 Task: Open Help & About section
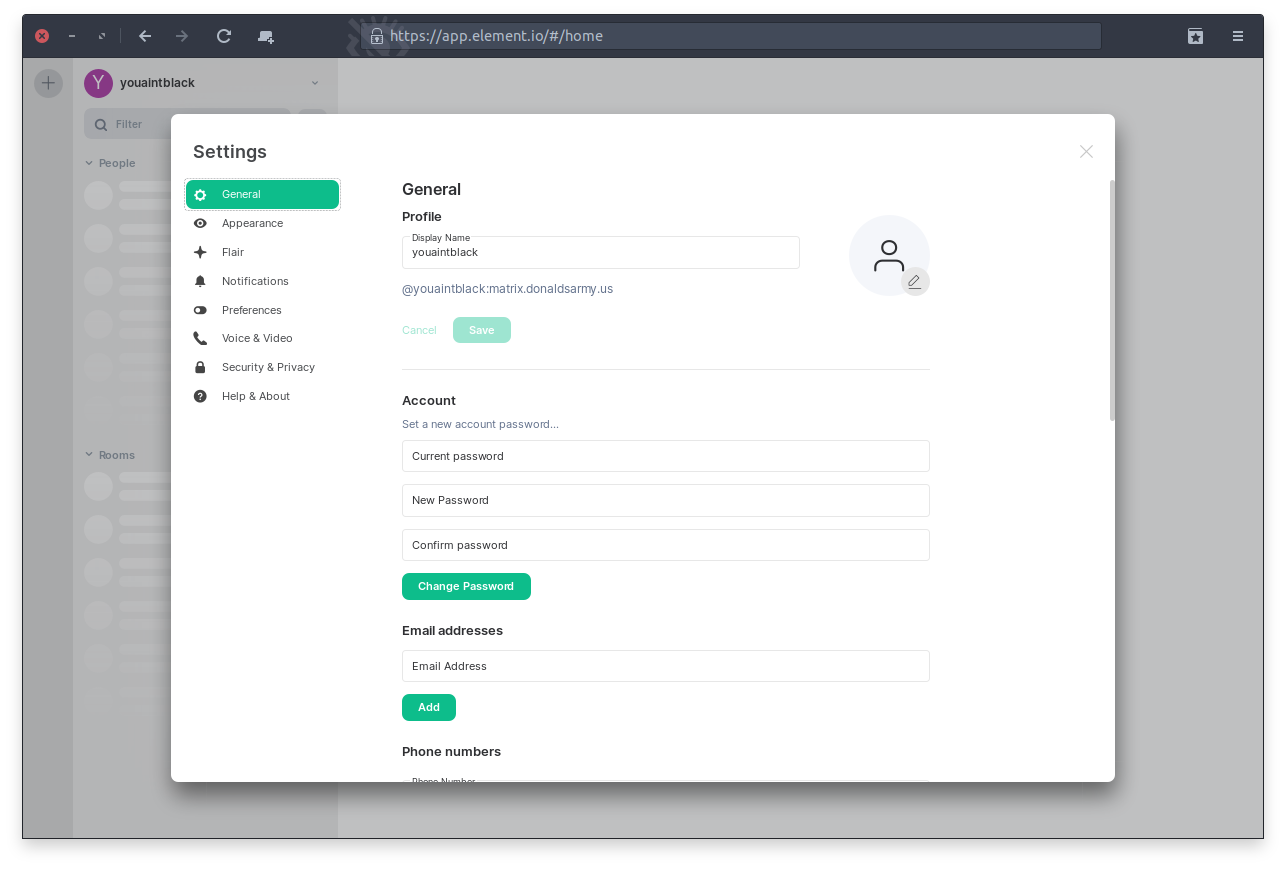coord(255,397)
